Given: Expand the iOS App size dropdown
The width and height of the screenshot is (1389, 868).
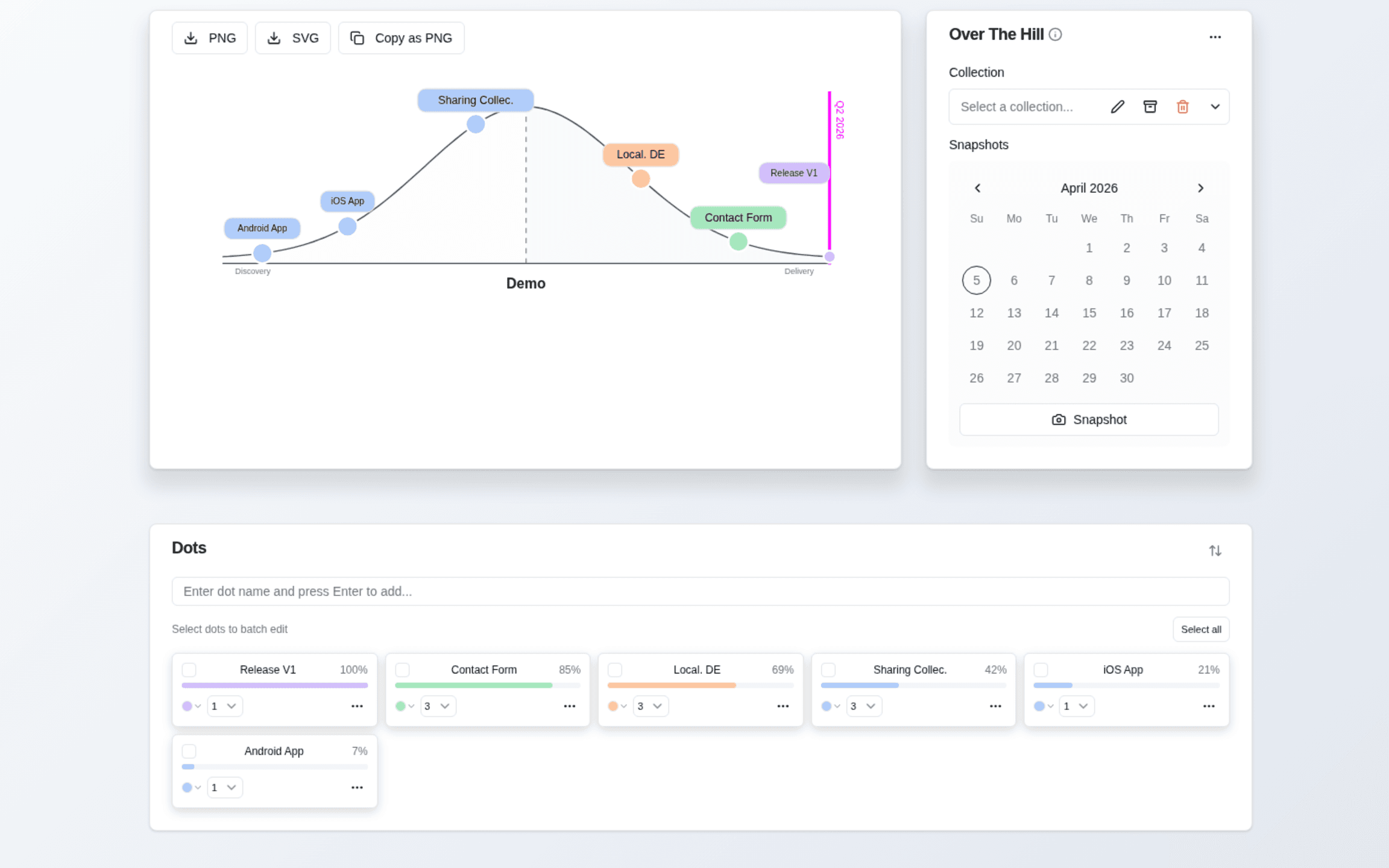Looking at the screenshot, I should 1077,706.
